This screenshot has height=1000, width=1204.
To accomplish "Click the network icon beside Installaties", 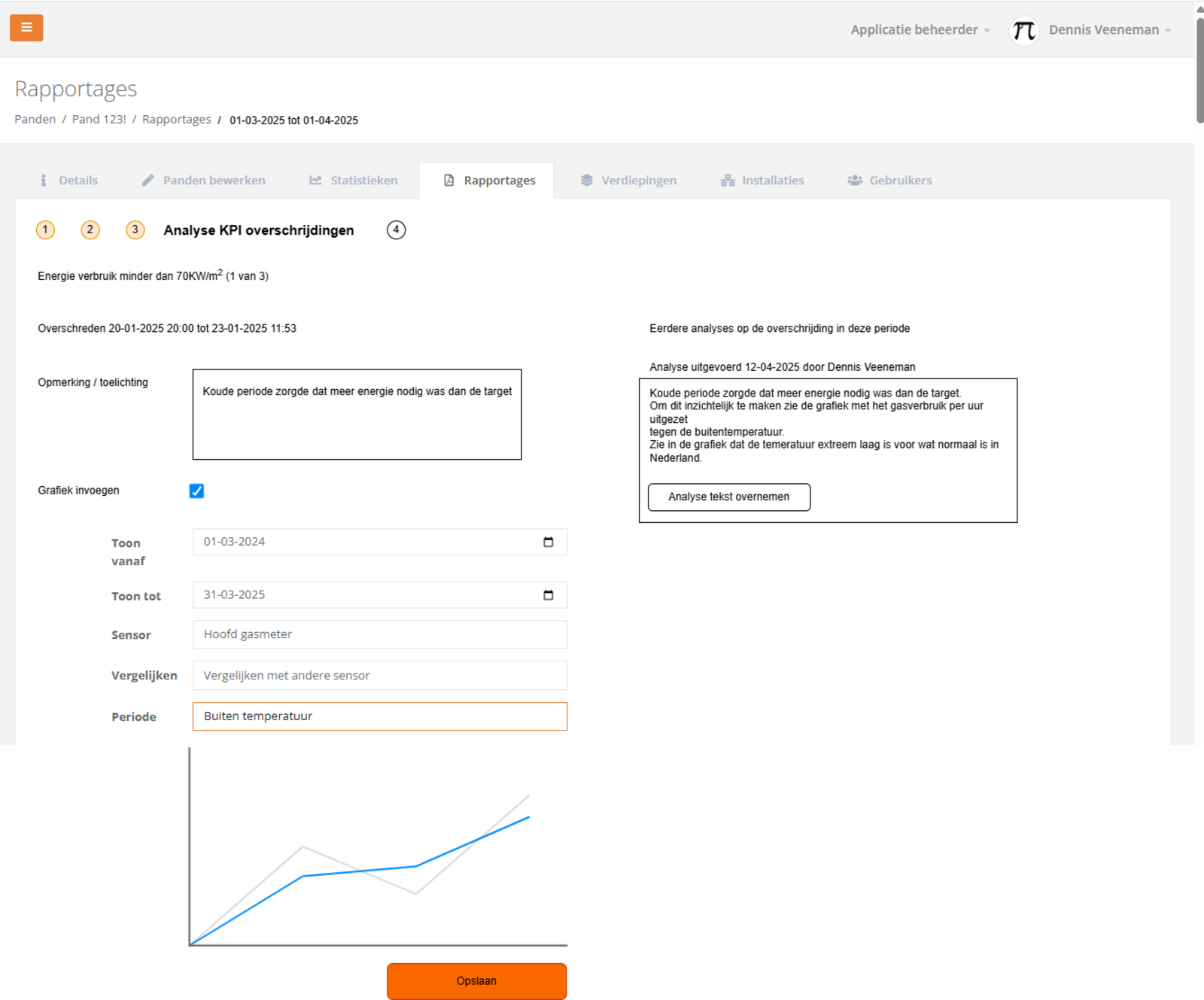I will point(728,181).
